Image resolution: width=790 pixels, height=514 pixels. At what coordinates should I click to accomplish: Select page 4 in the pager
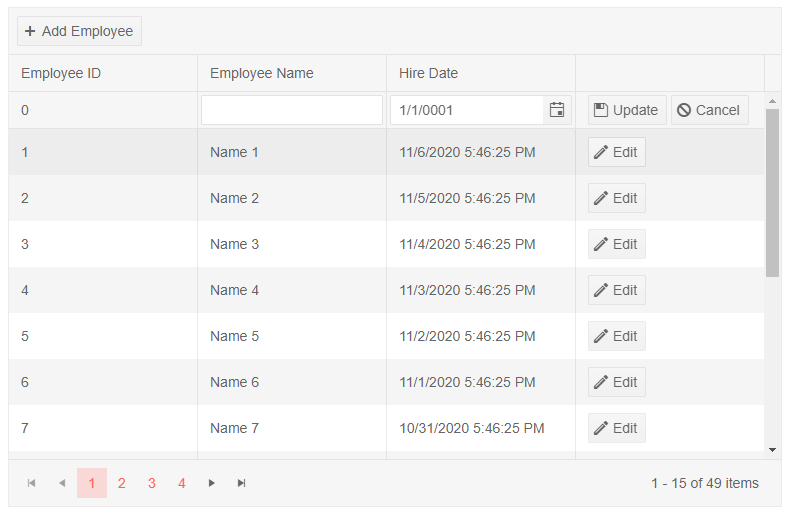[x=182, y=483]
